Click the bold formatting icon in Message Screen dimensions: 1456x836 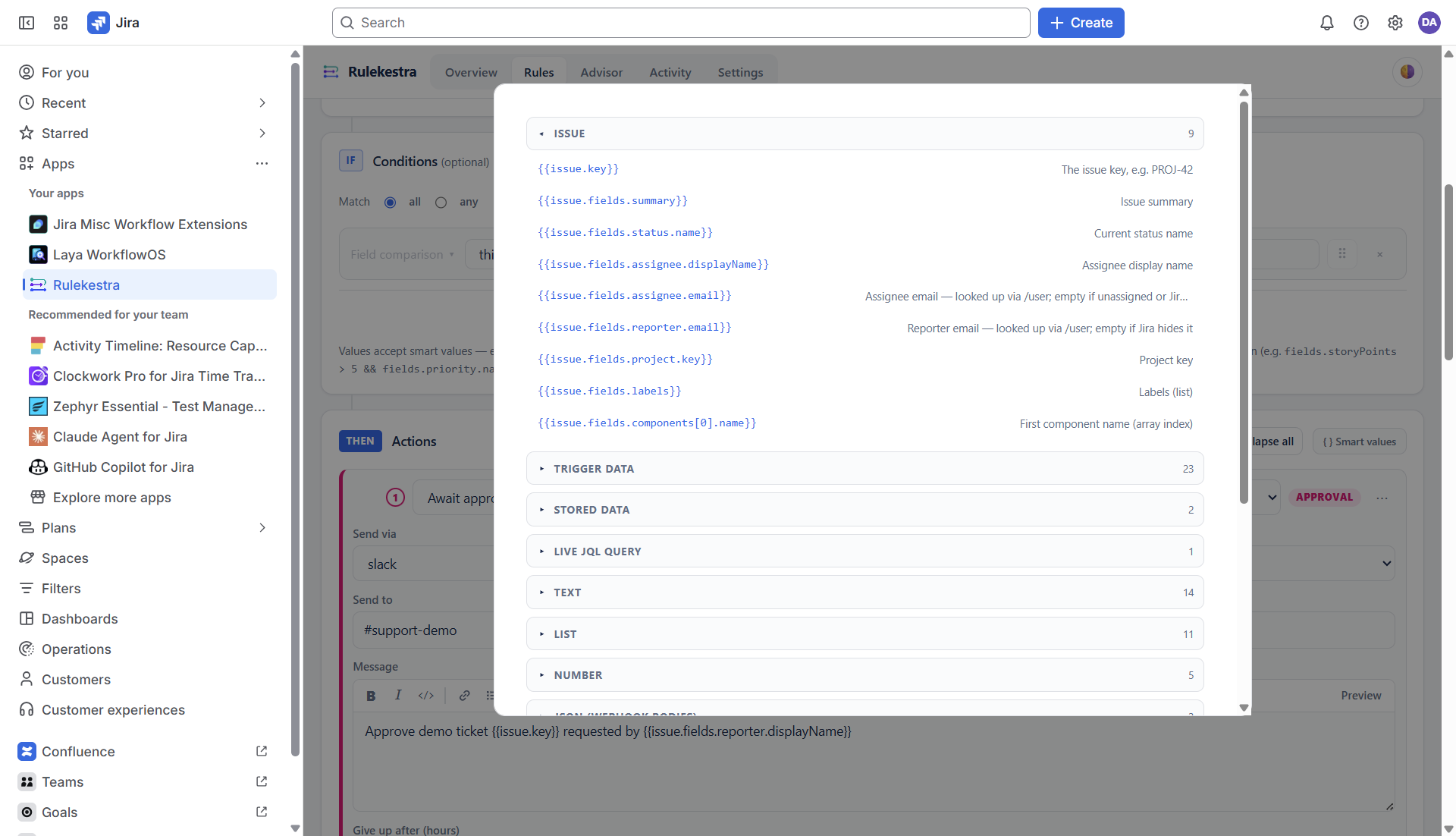coord(371,696)
